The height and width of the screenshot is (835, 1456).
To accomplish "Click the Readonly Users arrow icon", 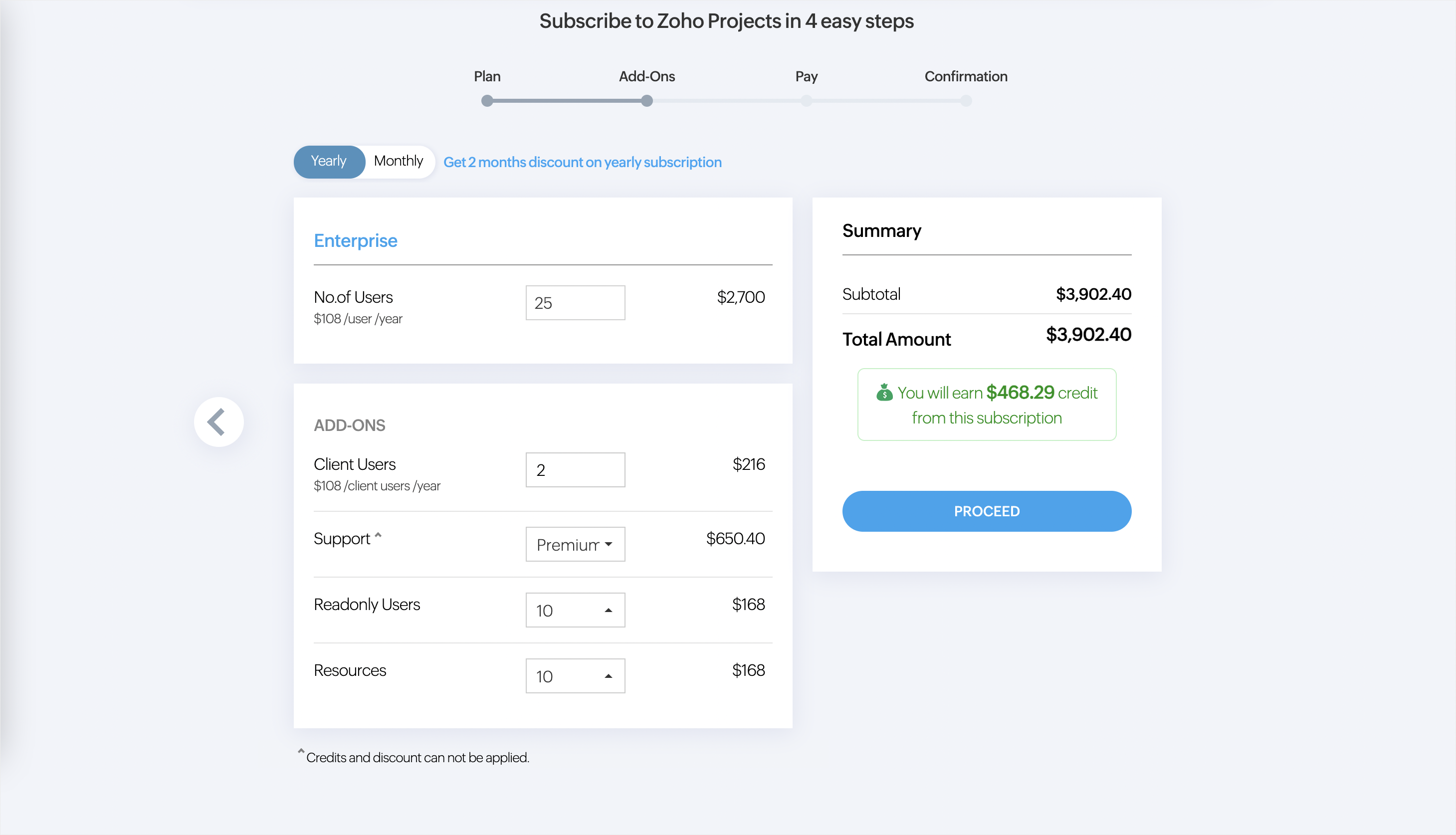I will click(x=609, y=610).
